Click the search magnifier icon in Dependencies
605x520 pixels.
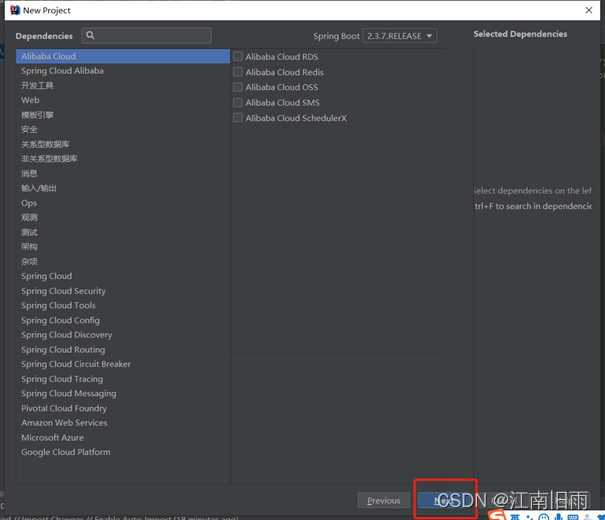(x=90, y=35)
